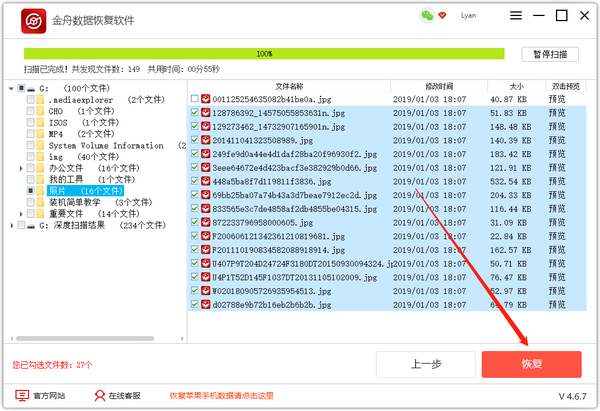Screen dimensions: 600x411
Task: Uncheck the file 128786392_14575055853631n.jpg
Action: (x=195, y=113)
